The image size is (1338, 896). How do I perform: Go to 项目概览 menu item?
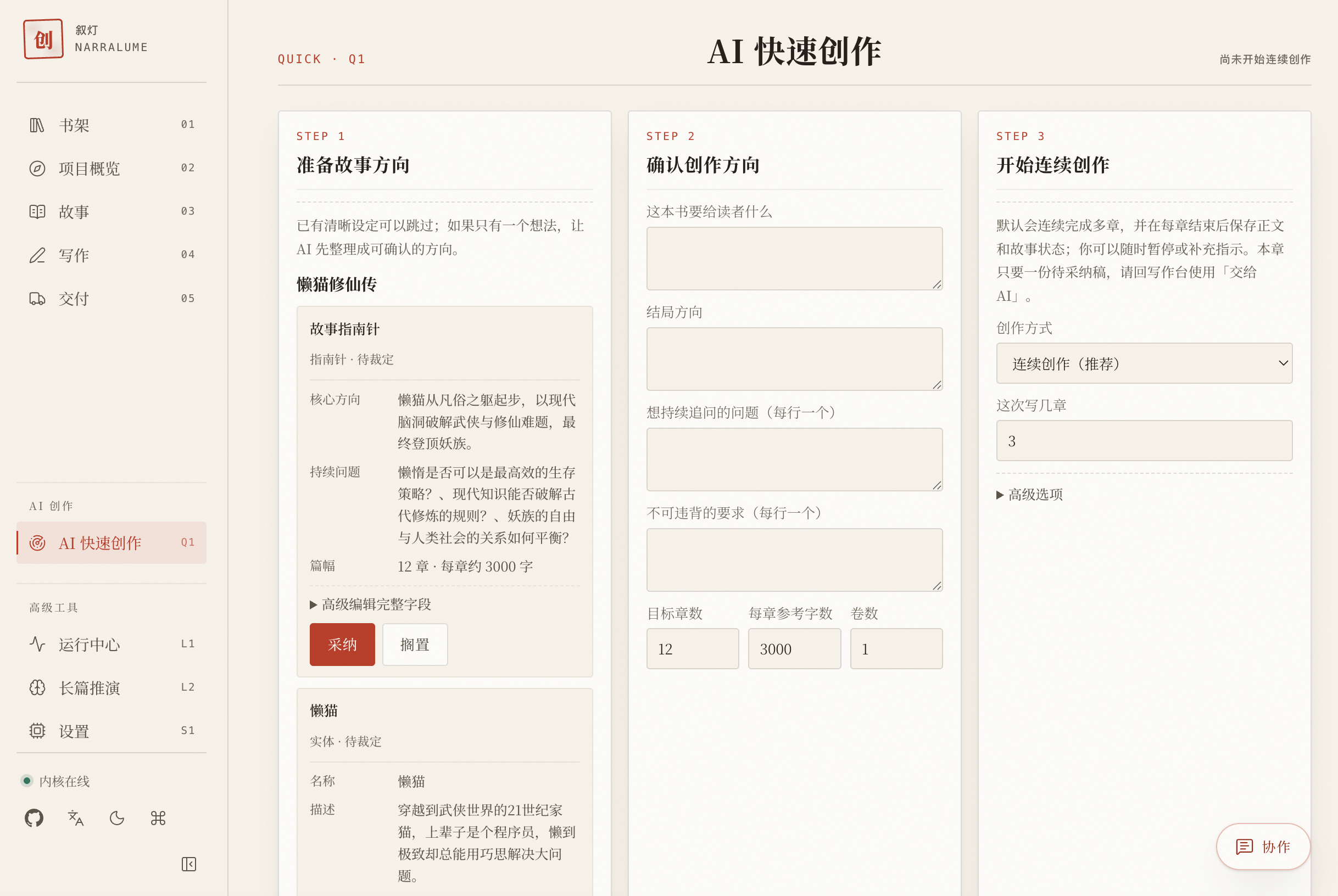click(x=112, y=169)
